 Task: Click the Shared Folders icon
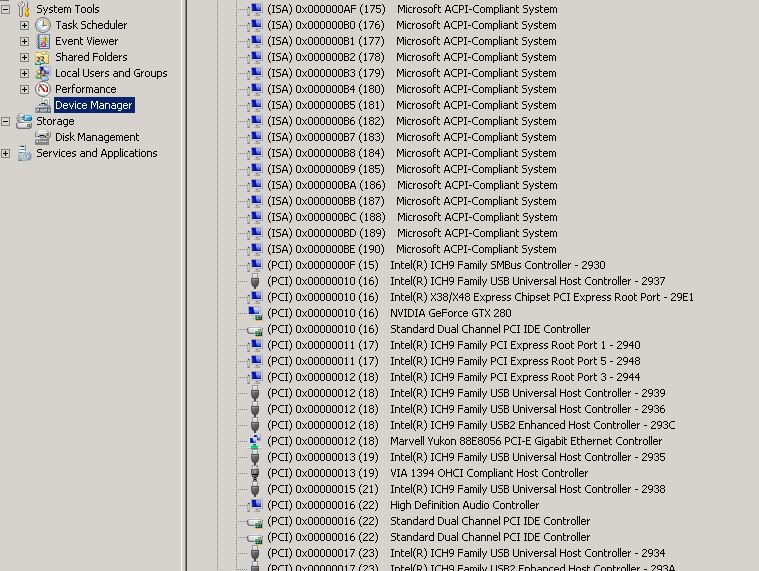click(43, 57)
